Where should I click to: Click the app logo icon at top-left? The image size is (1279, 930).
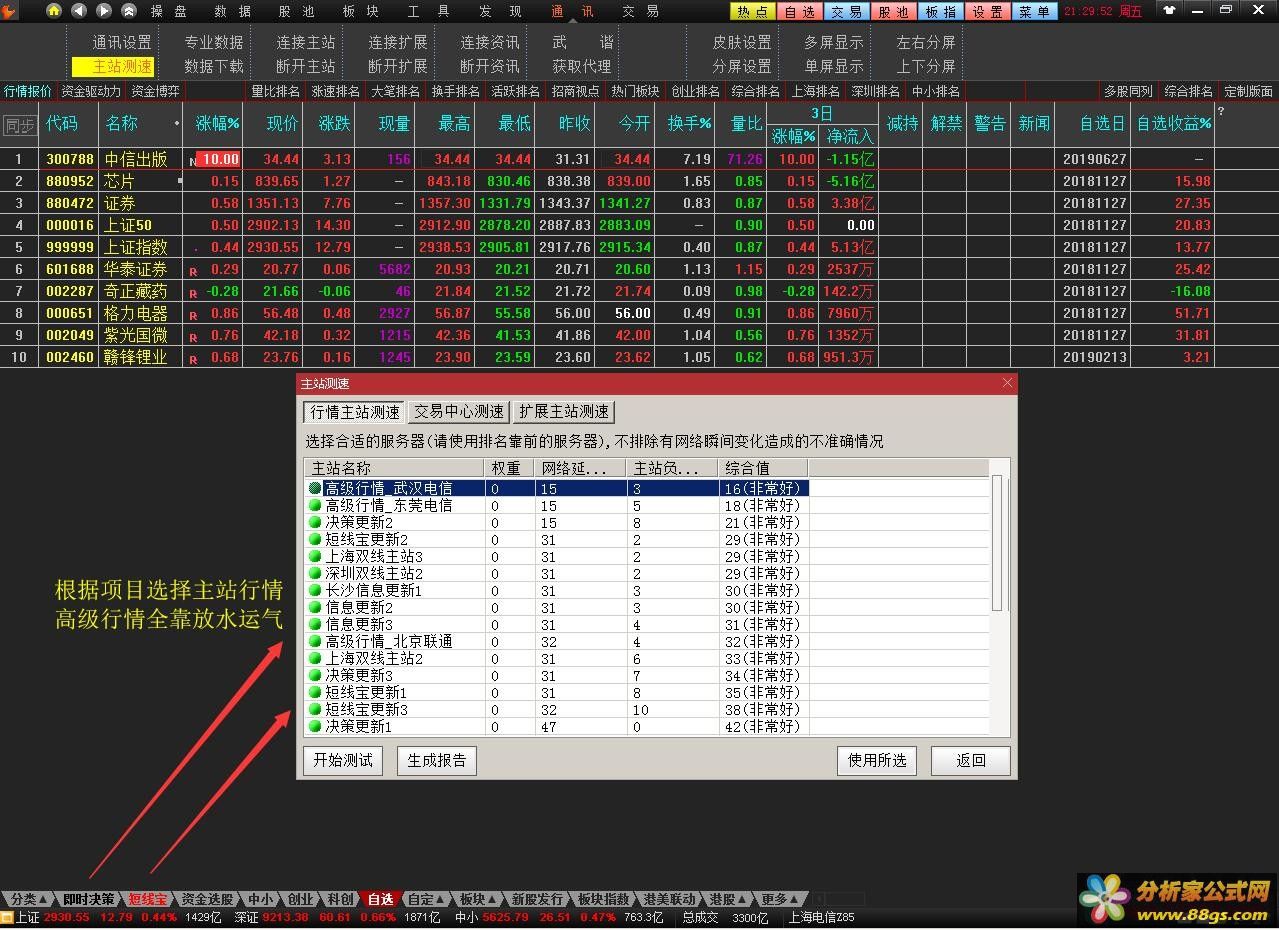pyautogui.click(x=9, y=11)
